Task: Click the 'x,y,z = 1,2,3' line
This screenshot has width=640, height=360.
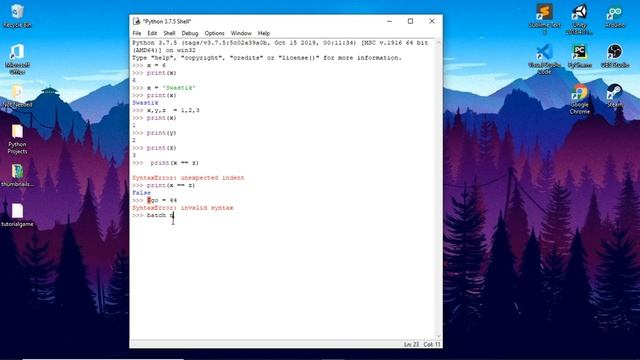Action: point(166,110)
